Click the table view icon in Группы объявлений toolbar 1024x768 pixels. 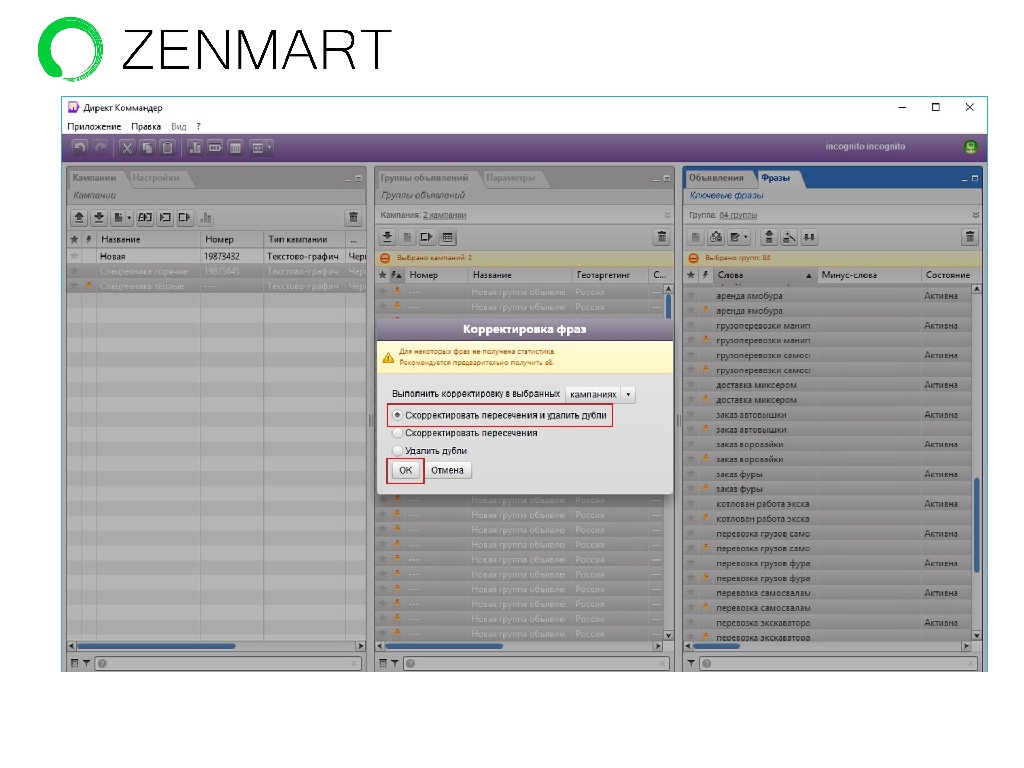[x=447, y=237]
